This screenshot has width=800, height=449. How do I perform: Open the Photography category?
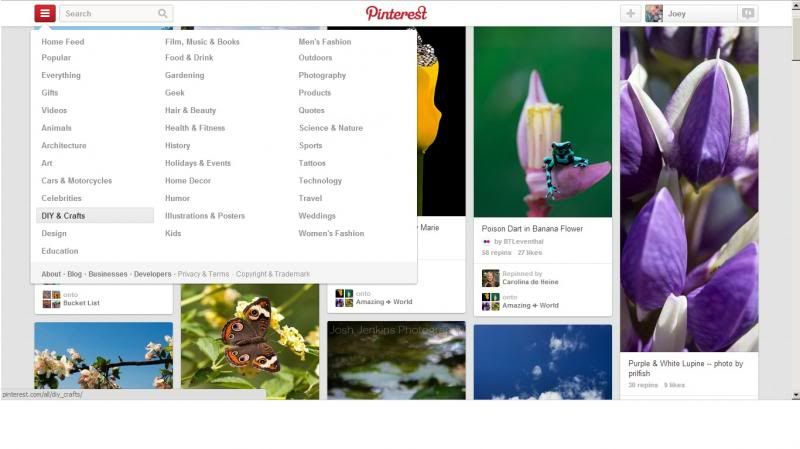(322, 75)
